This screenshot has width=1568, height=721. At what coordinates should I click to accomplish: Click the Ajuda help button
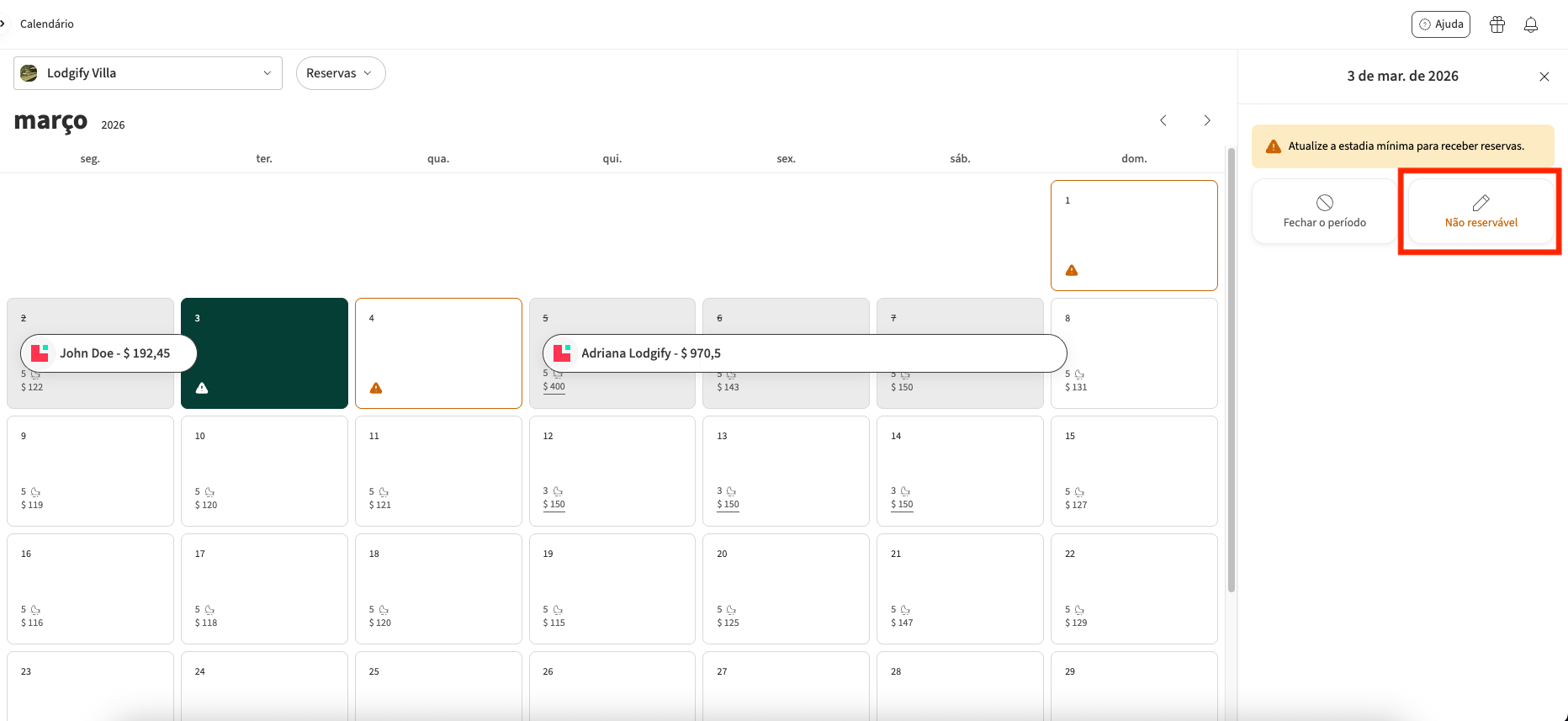(x=1440, y=24)
